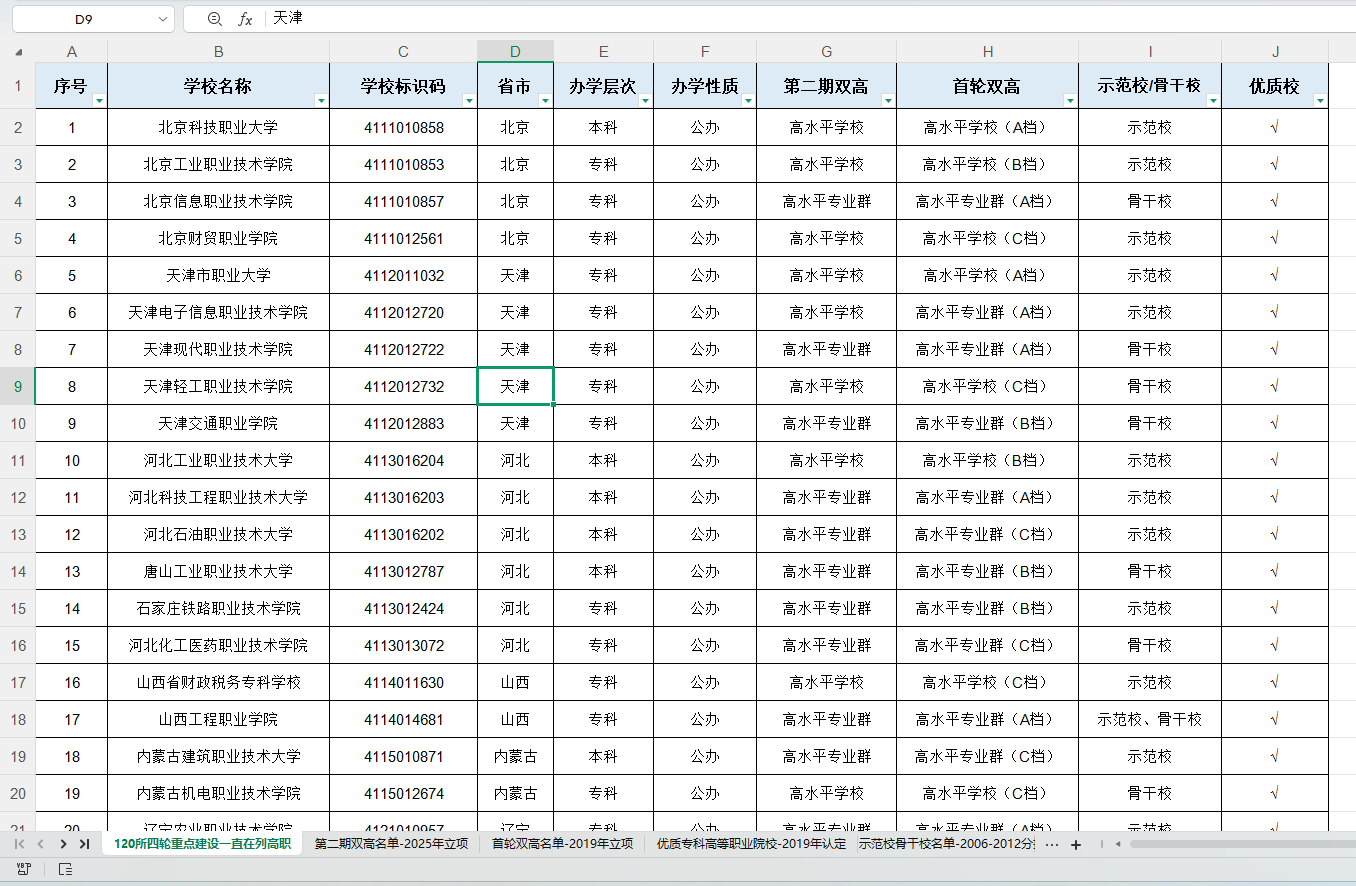Open the 学校名称 filter dropdown
Screen dimensions: 1356x886
321,100
